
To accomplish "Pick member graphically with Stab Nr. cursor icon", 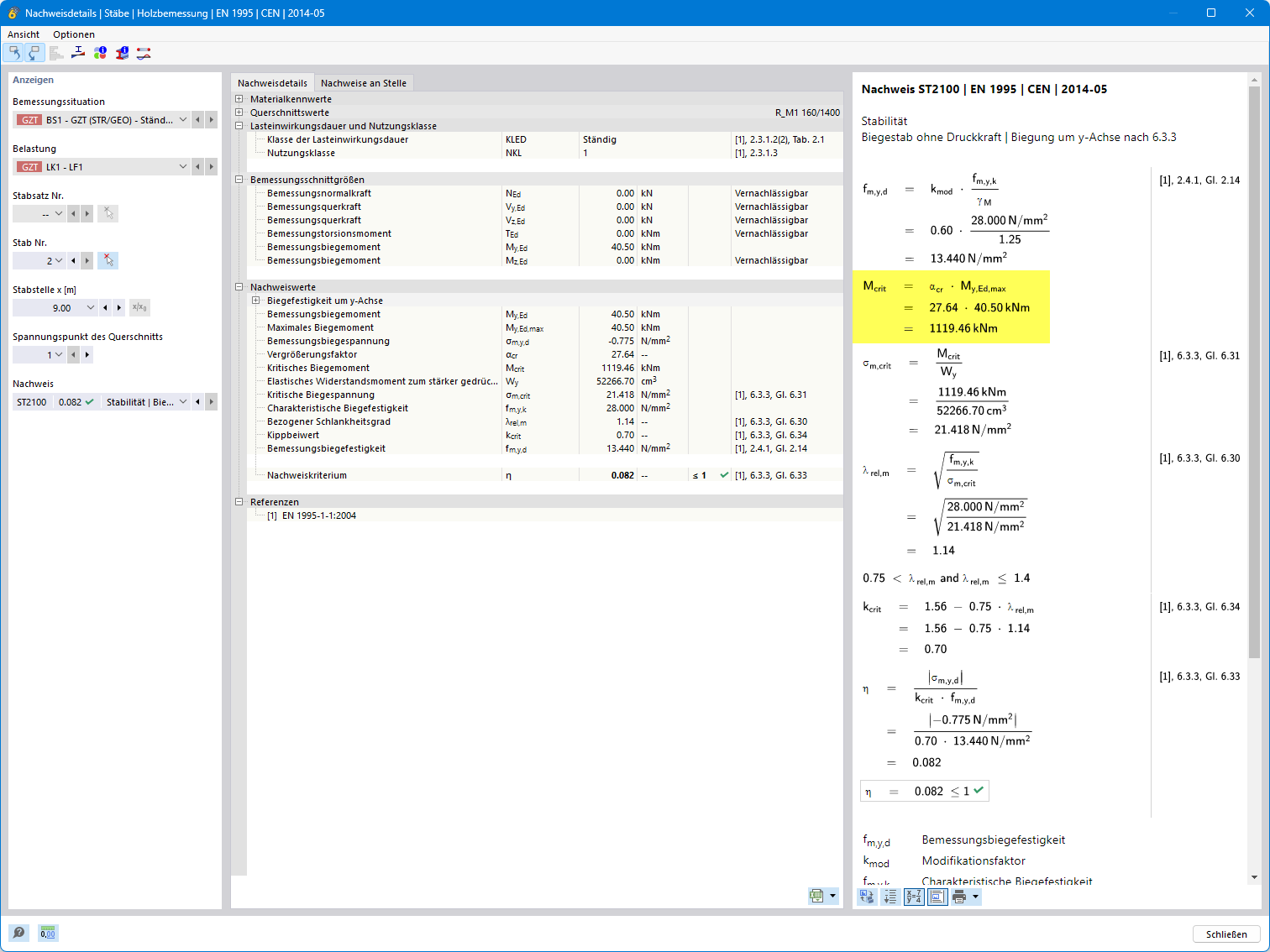I will point(108,260).
